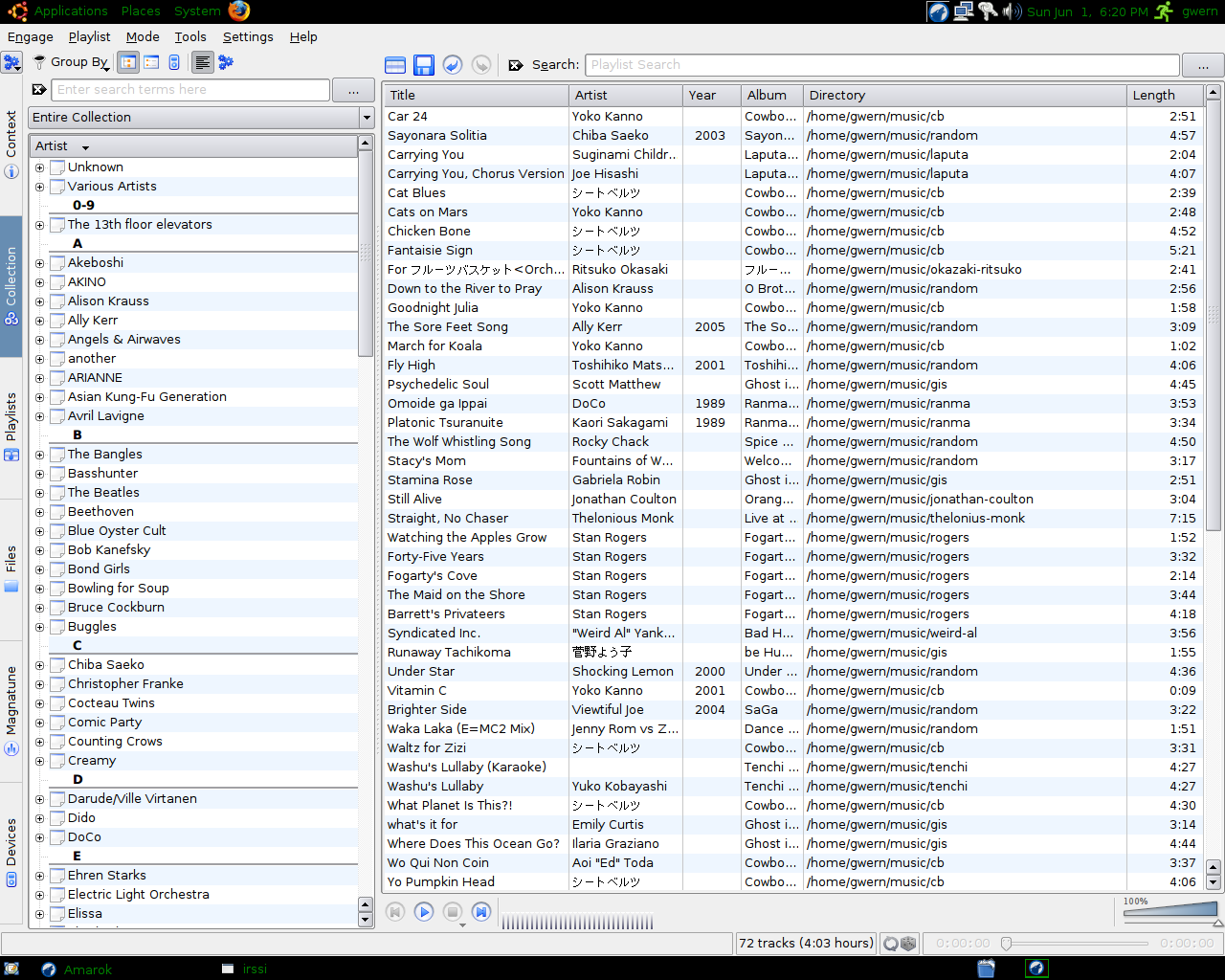The image size is (1225, 980).
Task: Open the Firefox launcher in top panel
Action: pos(239,11)
